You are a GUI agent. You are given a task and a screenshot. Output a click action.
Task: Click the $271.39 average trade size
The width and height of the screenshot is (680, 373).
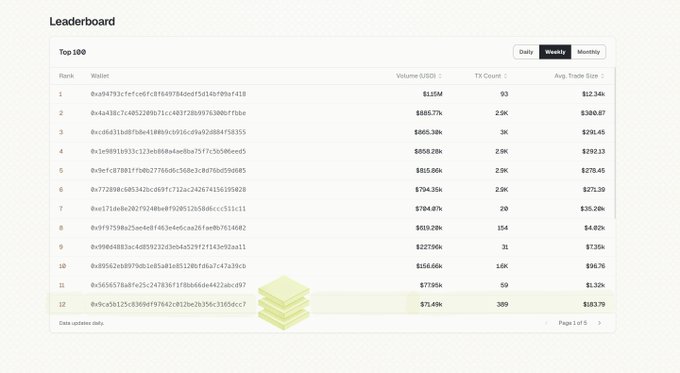(x=594, y=190)
